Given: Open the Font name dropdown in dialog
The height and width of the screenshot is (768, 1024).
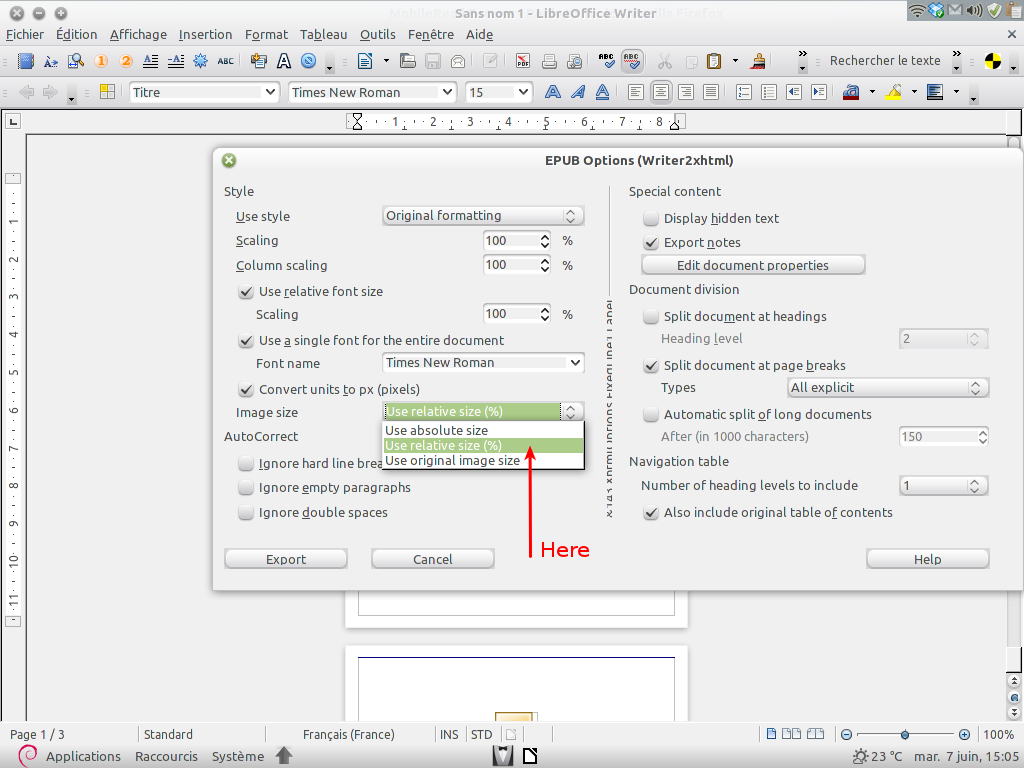Looking at the screenshot, I should point(483,362).
